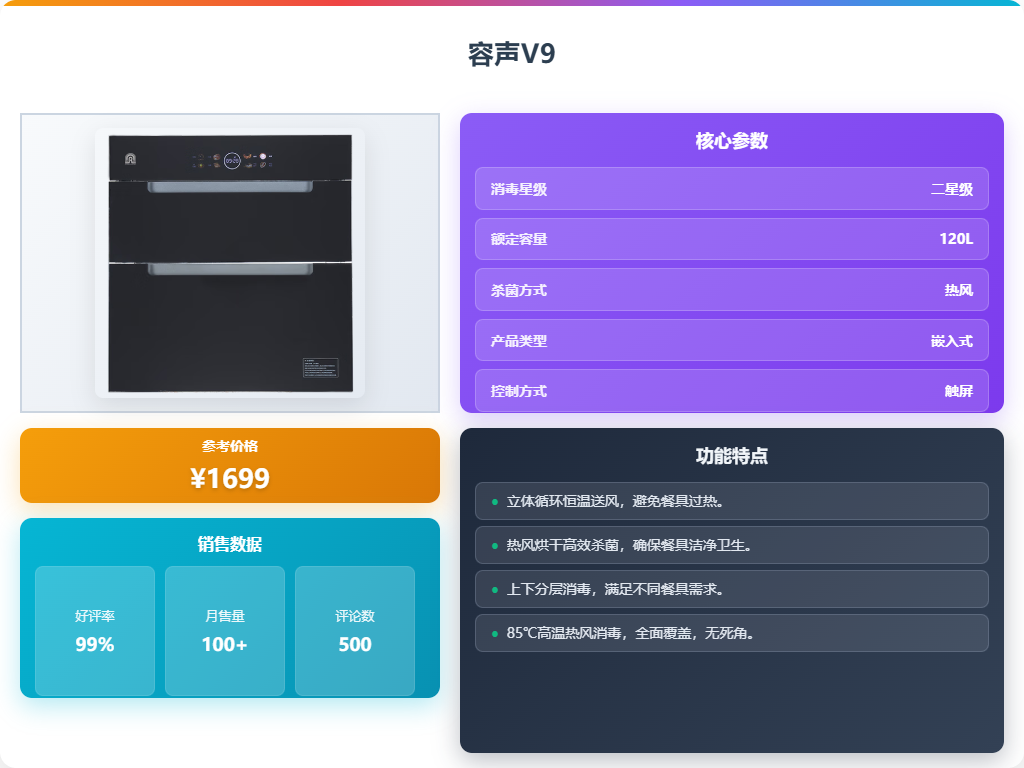The image size is (1024, 768).
Task: Click the 核心参数 section heading
Action: 731,140
